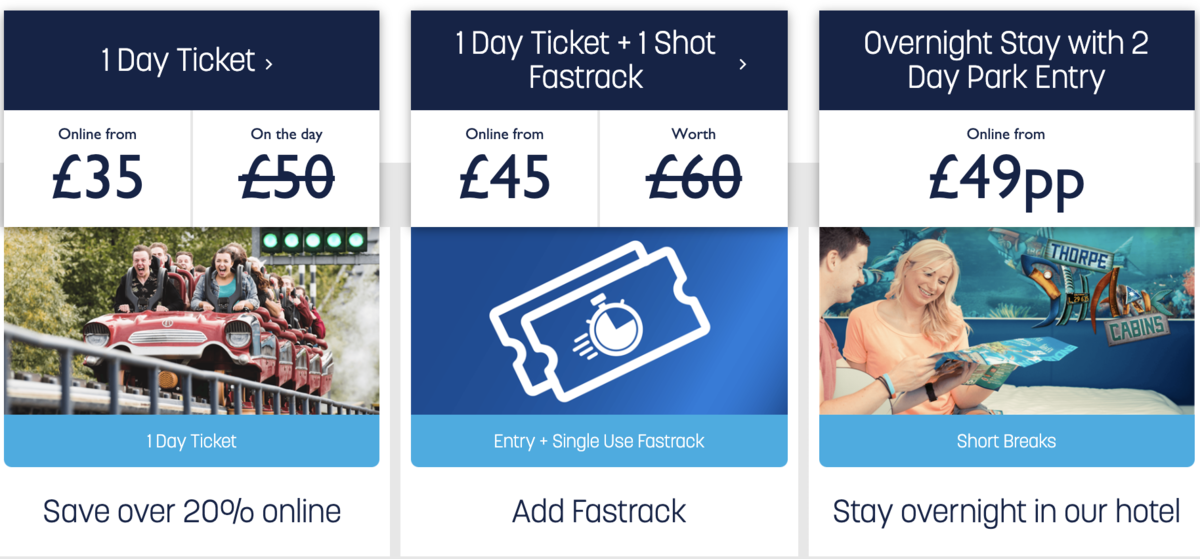Click Save over 20% online text

192,512
